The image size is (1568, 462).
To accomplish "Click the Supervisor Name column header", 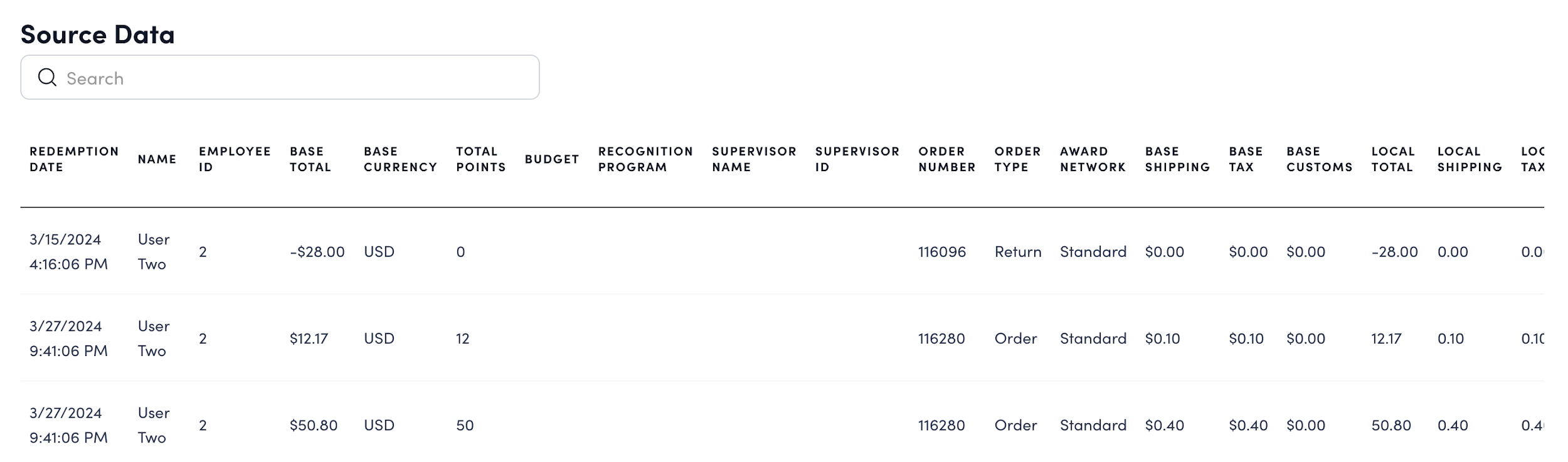I will point(753,159).
